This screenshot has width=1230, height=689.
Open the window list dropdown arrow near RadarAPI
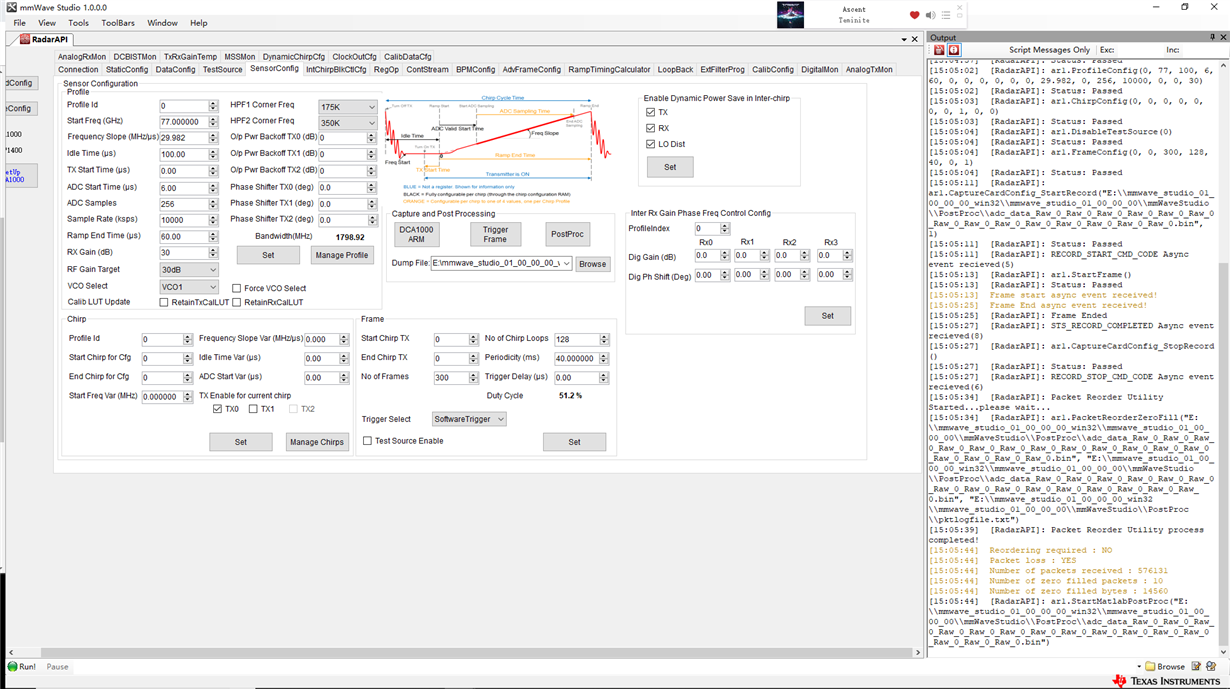903,39
